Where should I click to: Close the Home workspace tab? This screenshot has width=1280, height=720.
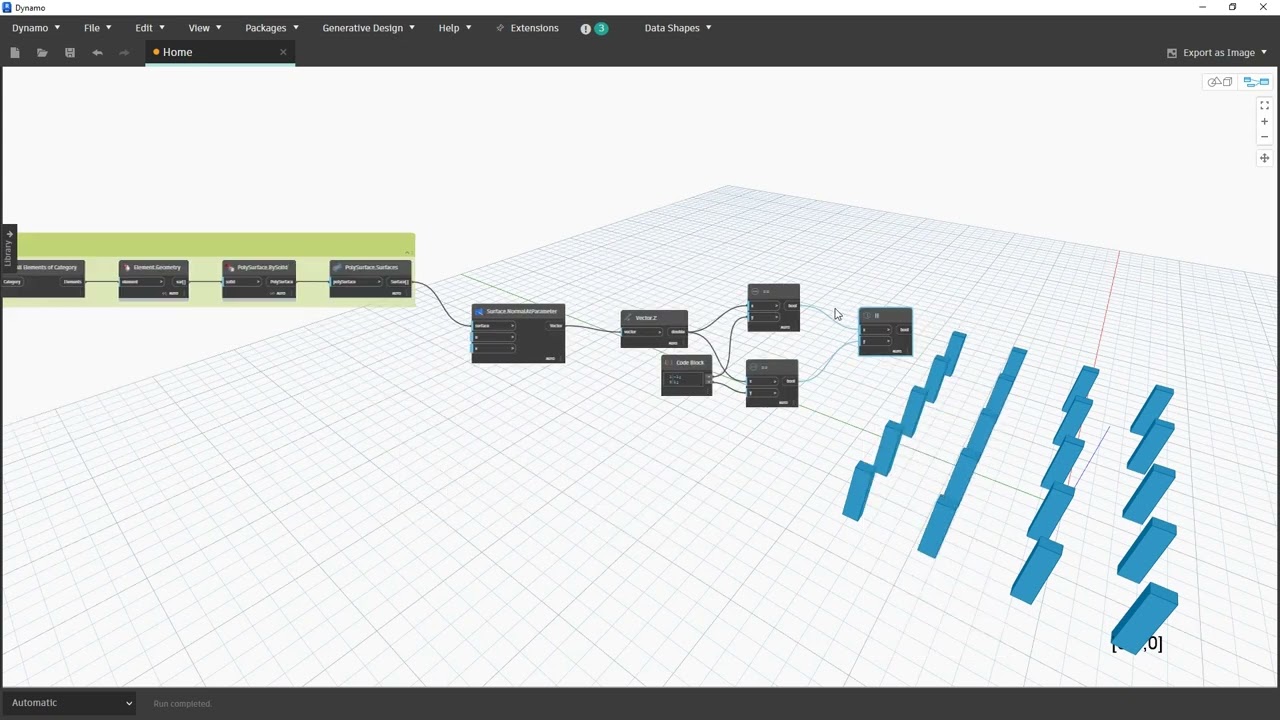(x=283, y=52)
